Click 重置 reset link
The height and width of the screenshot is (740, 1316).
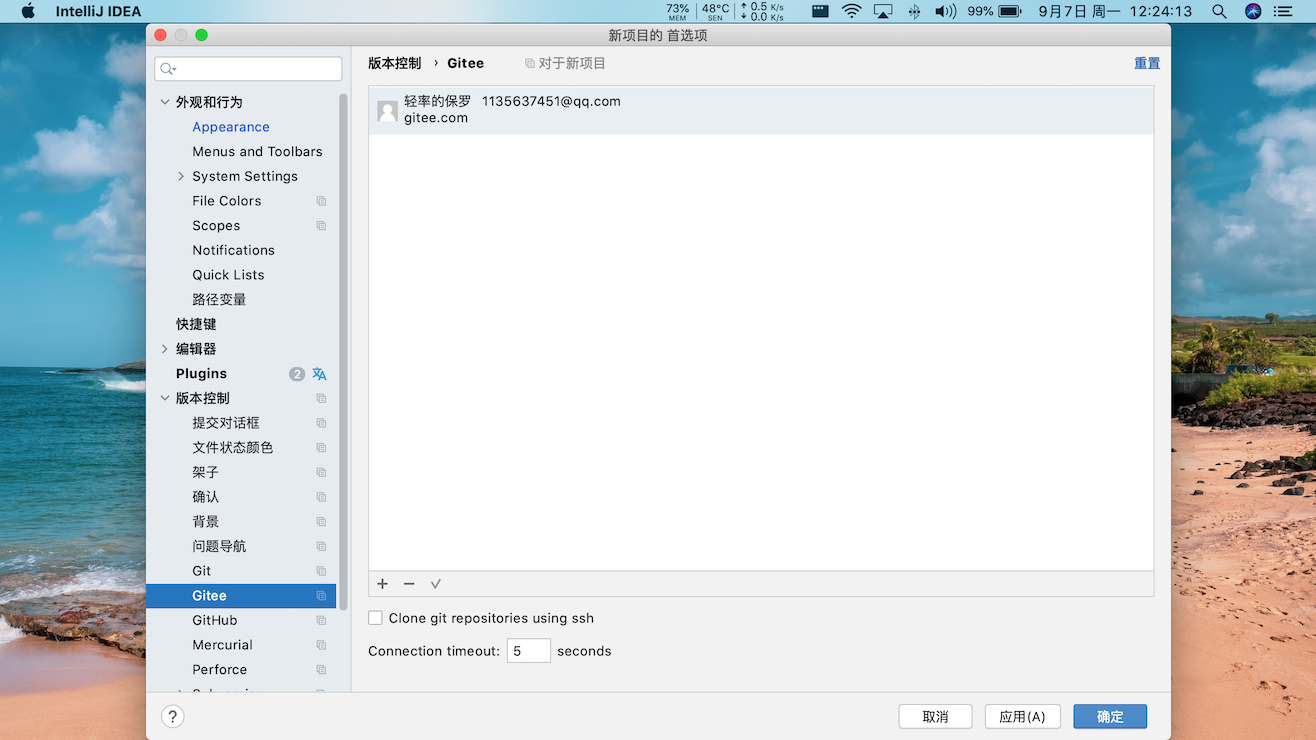point(1147,63)
